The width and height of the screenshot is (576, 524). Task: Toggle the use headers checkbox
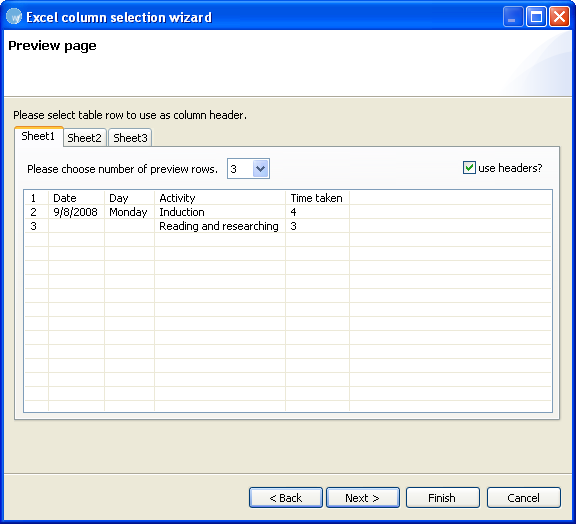pos(469,168)
